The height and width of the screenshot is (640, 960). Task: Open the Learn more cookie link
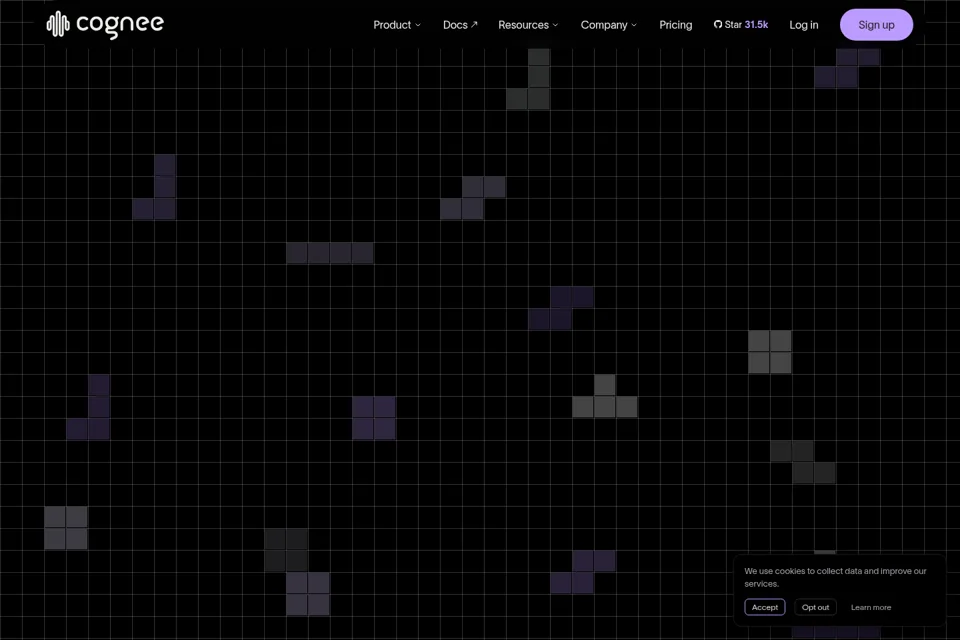871,608
